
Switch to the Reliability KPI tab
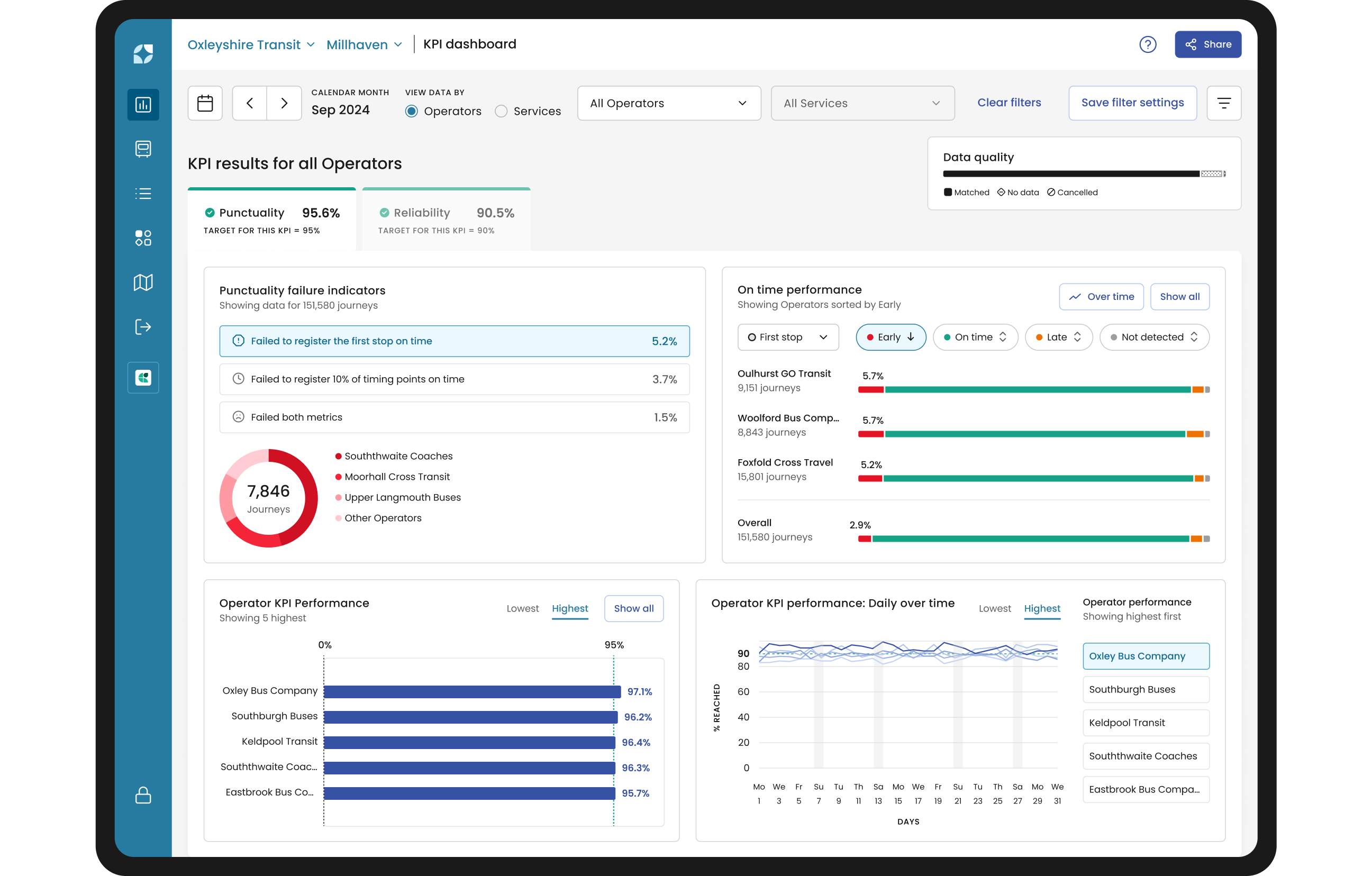[x=446, y=220]
